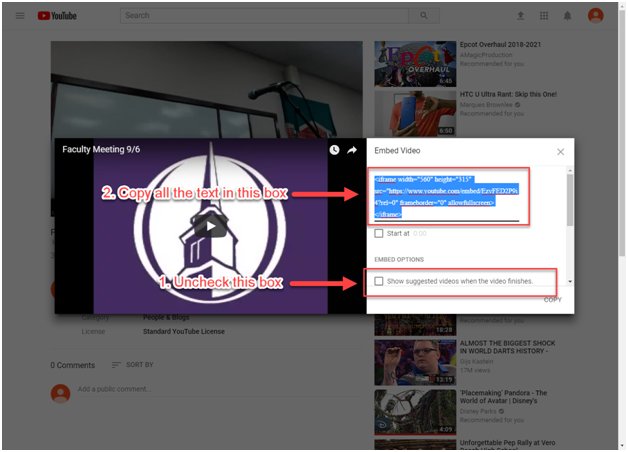Click the Faculty Meeting 9/6 title
Image resolution: width=628 pixels, height=452 pixels.
(101, 149)
